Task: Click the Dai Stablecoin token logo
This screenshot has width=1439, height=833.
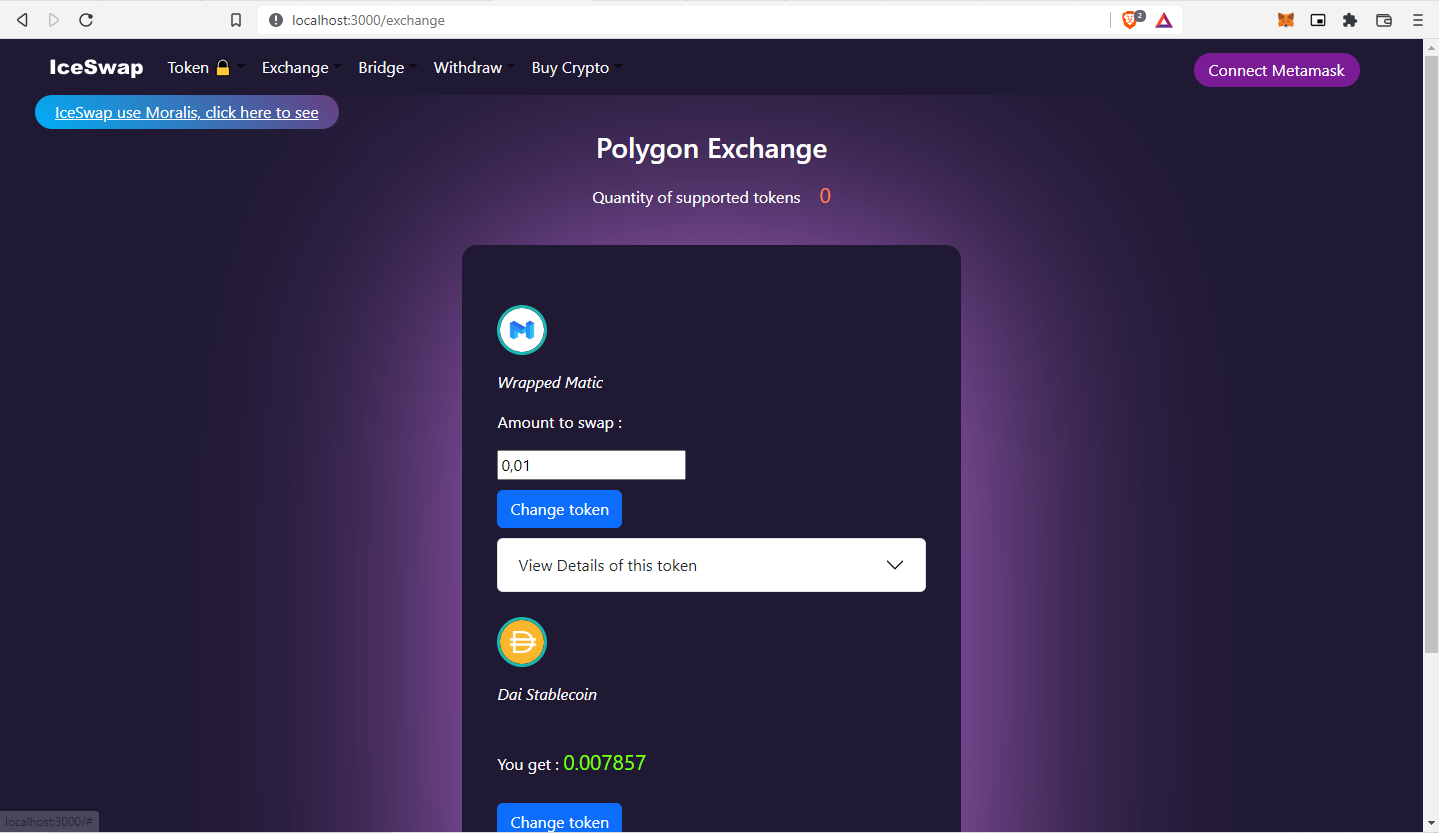Action: pos(522,642)
